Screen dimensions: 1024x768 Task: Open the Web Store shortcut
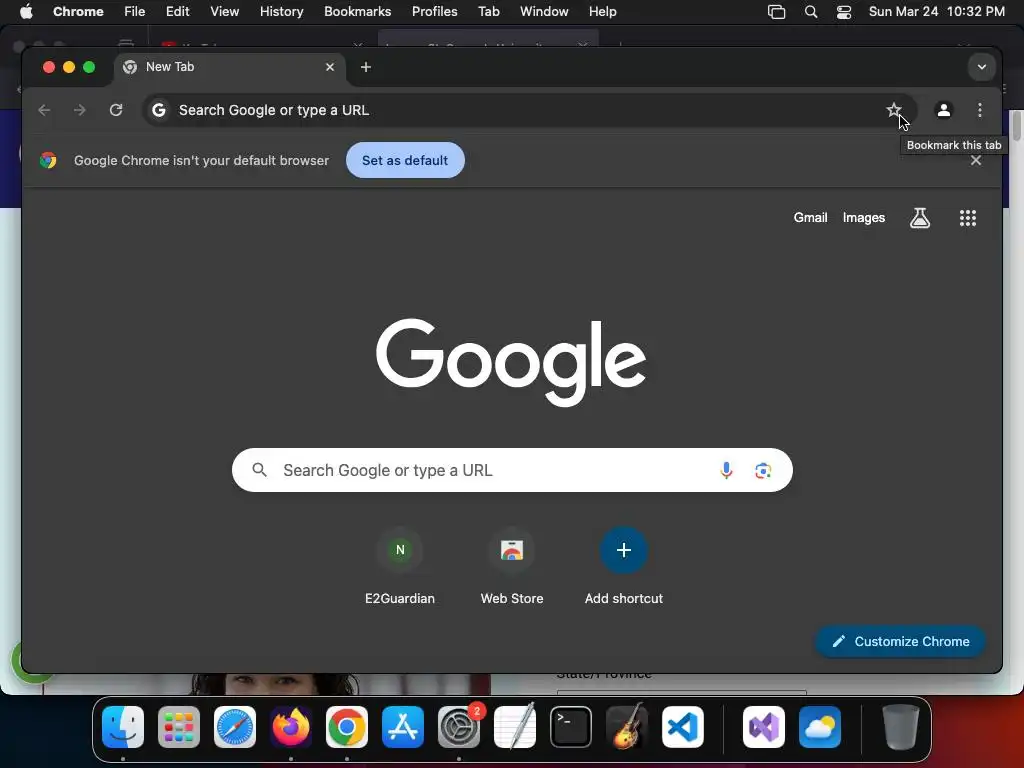pos(512,566)
